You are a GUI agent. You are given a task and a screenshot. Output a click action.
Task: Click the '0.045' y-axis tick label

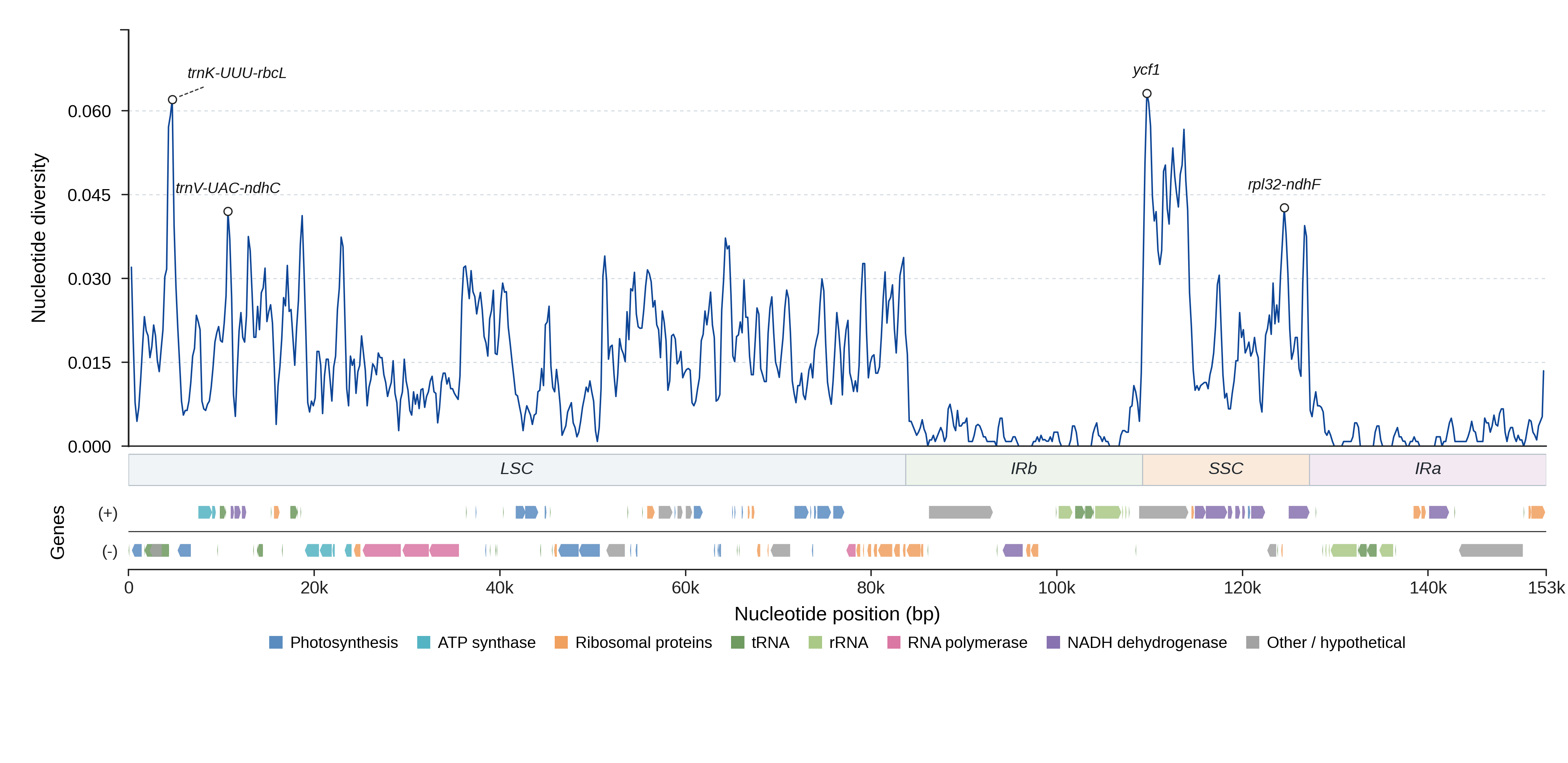pyautogui.click(x=90, y=196)
